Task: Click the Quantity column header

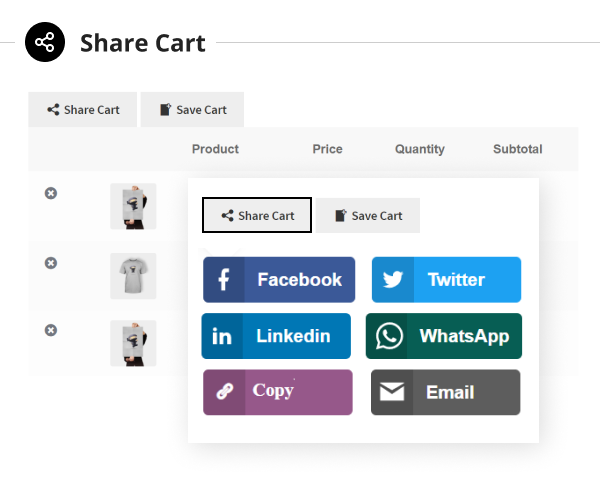Action: pyautogui.click(x=419, y=149)
